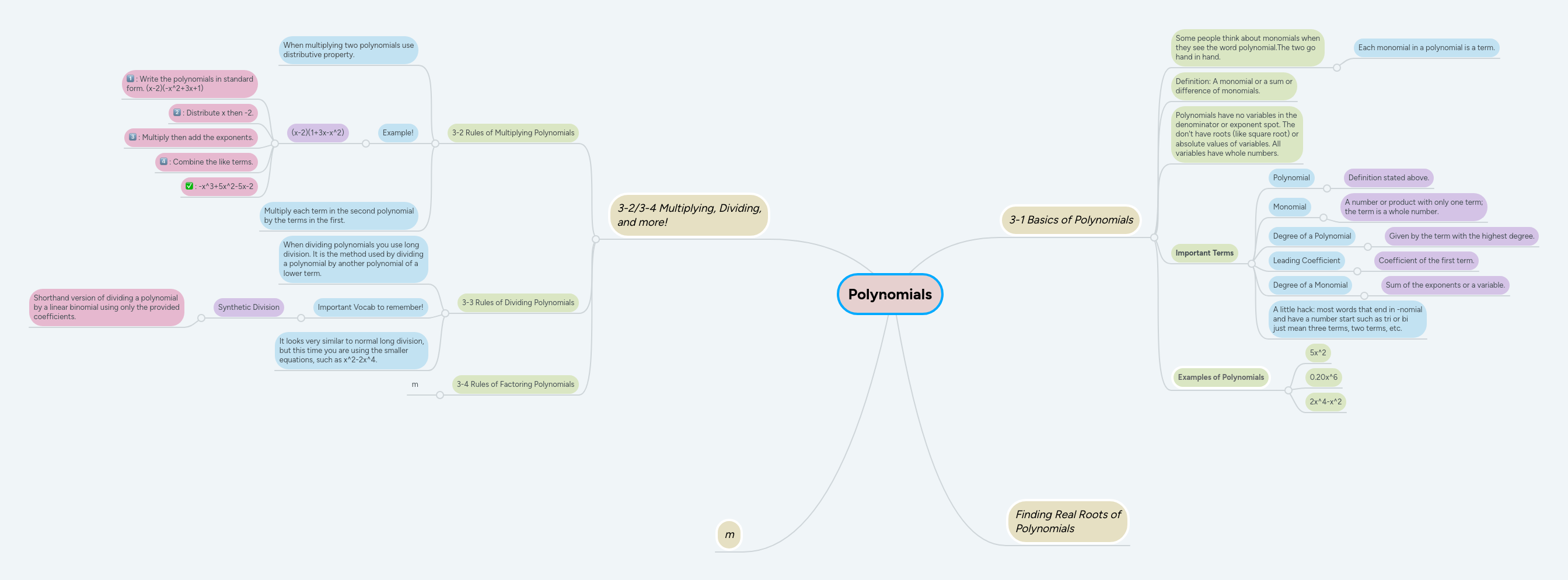Select the 3-1 Basics of Polynomials topic
This screenshot has width=1568, height=580.
[1070, 220]
